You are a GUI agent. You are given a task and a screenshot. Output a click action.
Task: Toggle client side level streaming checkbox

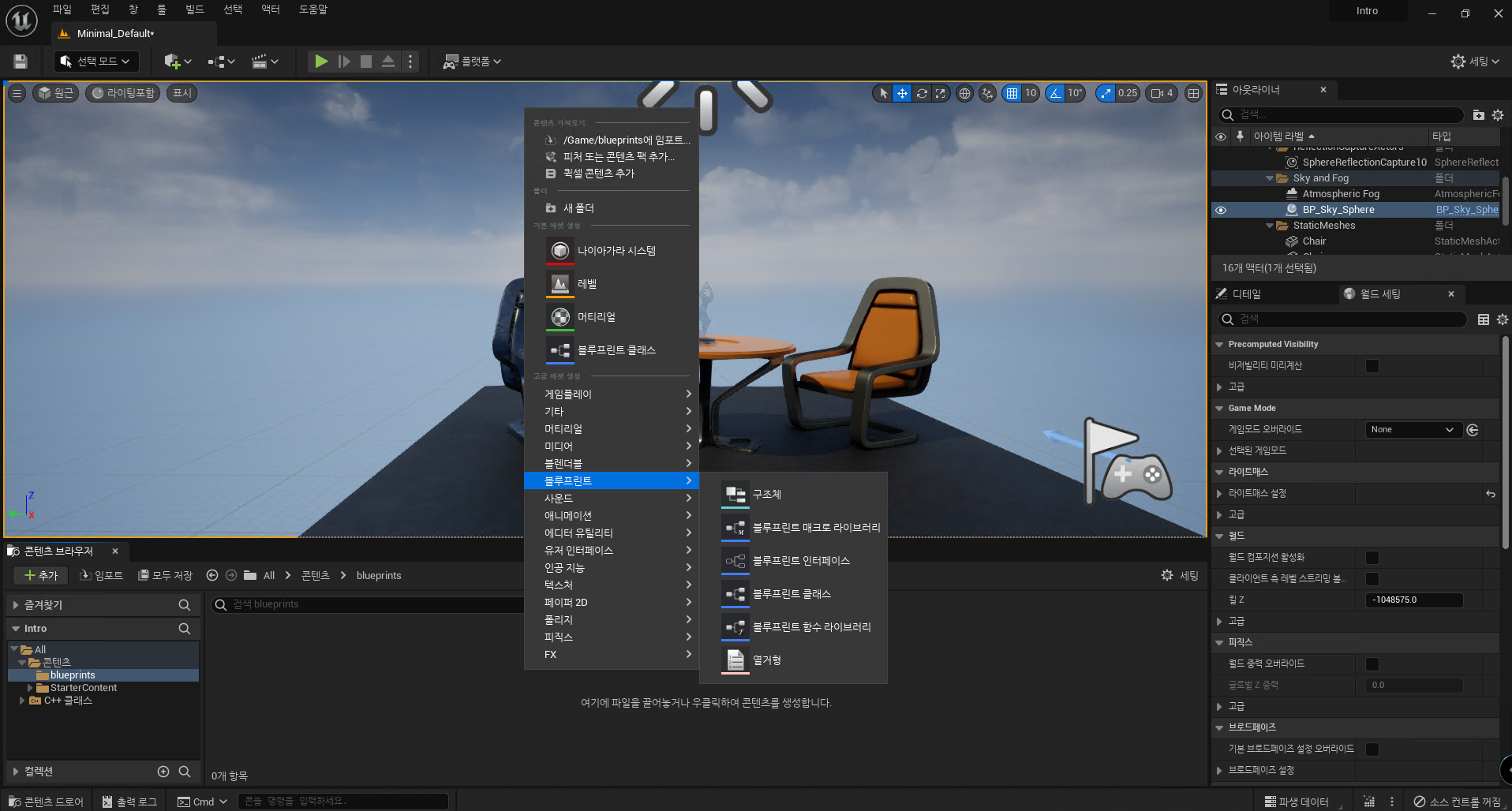[1372, 579]
